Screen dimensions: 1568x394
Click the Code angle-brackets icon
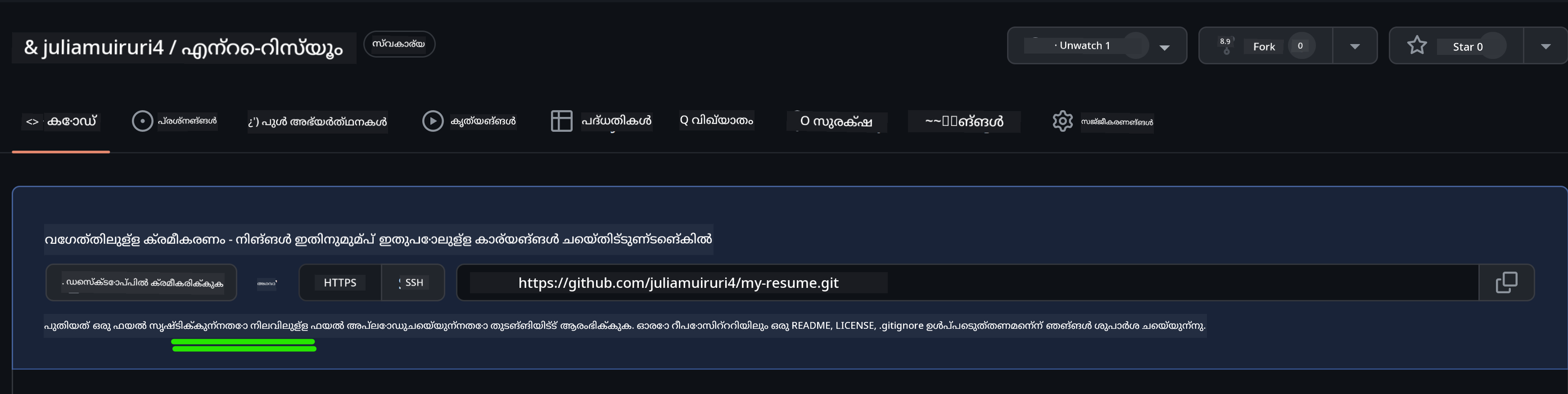(x=32, y=121)
